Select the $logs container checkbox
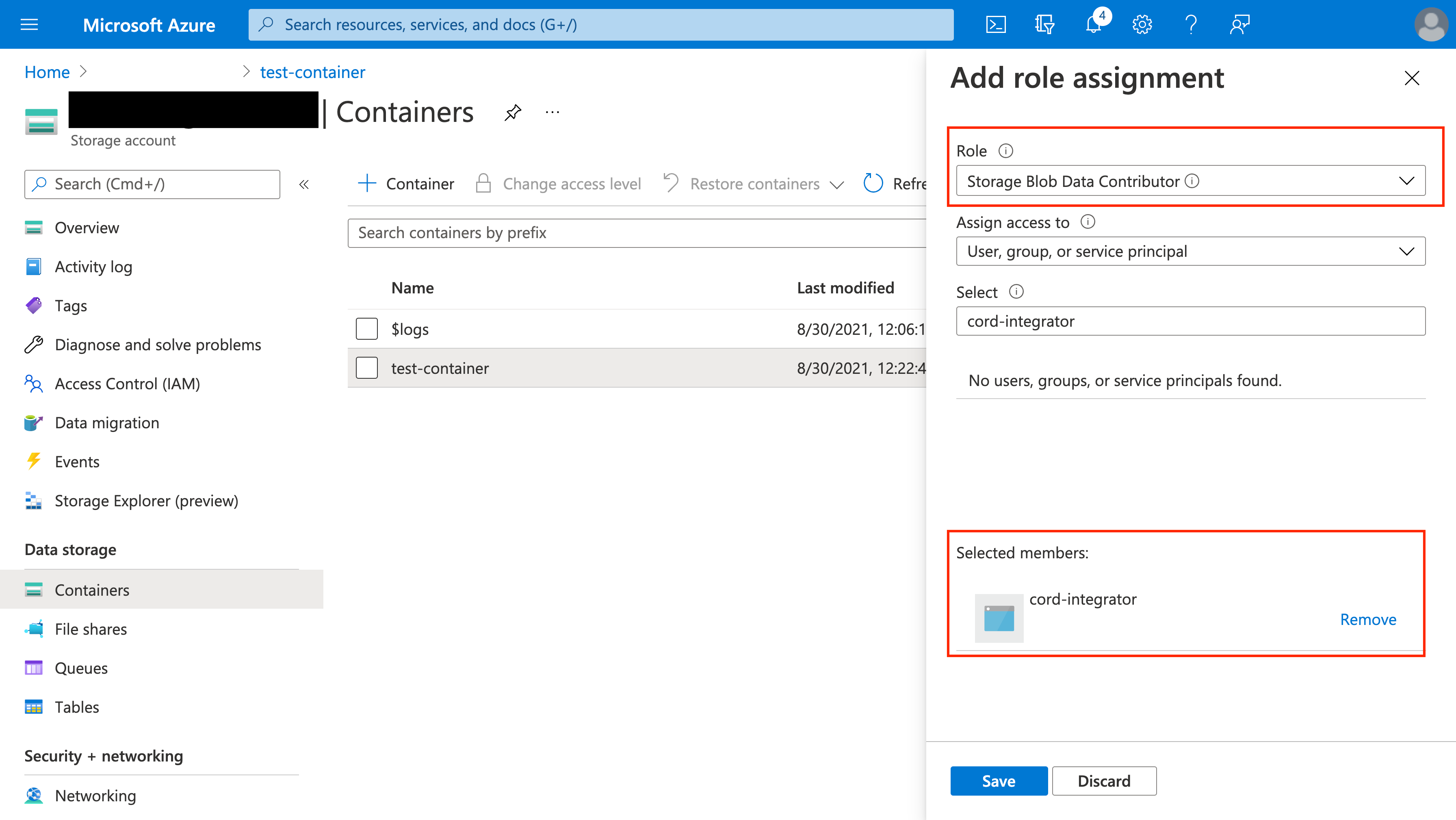 pyautogui.click(x=366, y=328)
